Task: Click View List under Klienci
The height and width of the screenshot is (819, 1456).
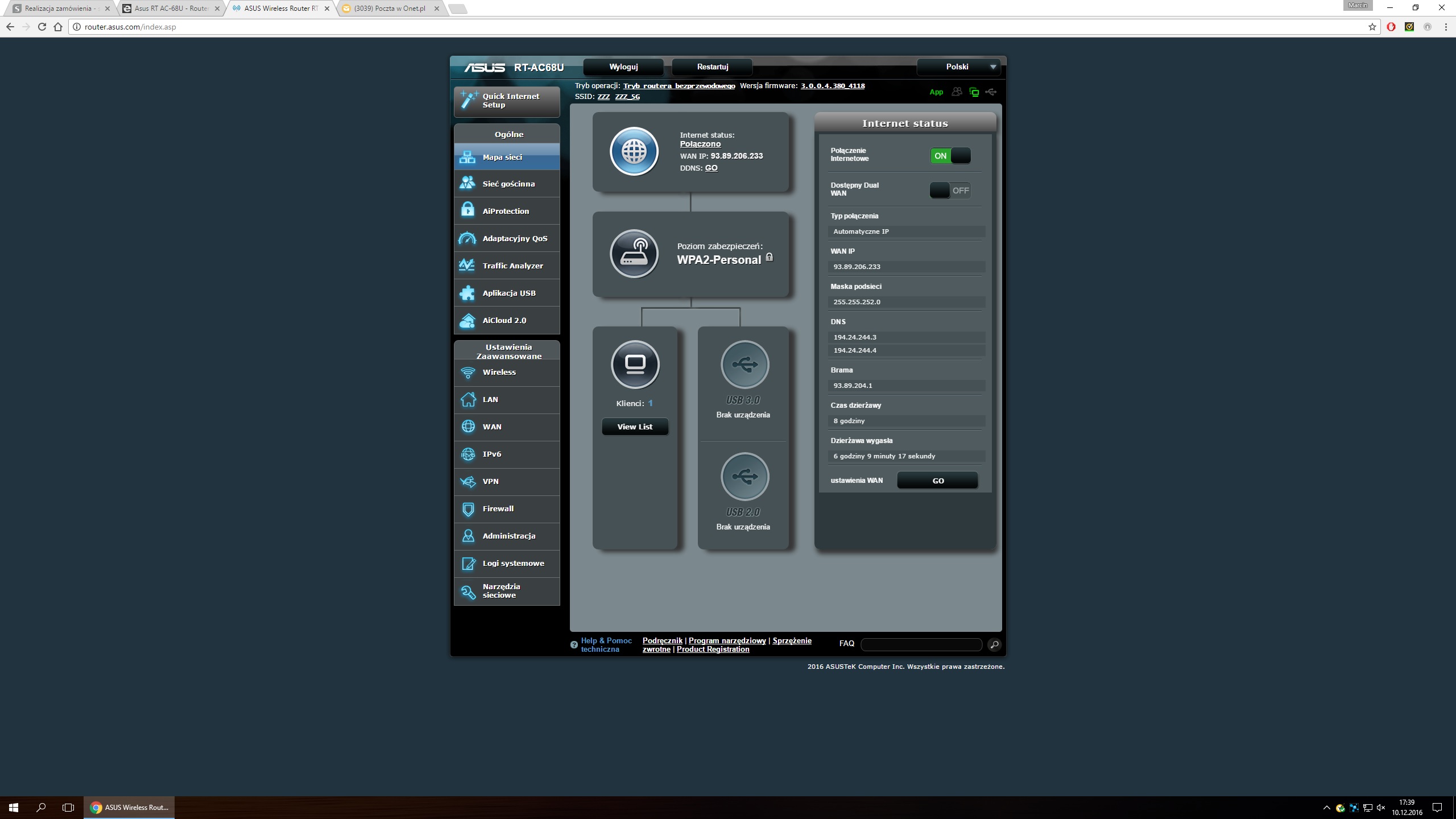Action: (635, 427)
